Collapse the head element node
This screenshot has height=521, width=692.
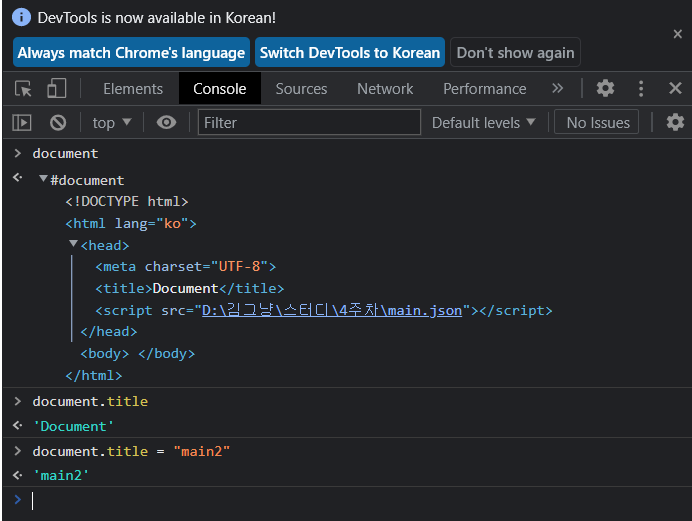[x=74, y=244]
